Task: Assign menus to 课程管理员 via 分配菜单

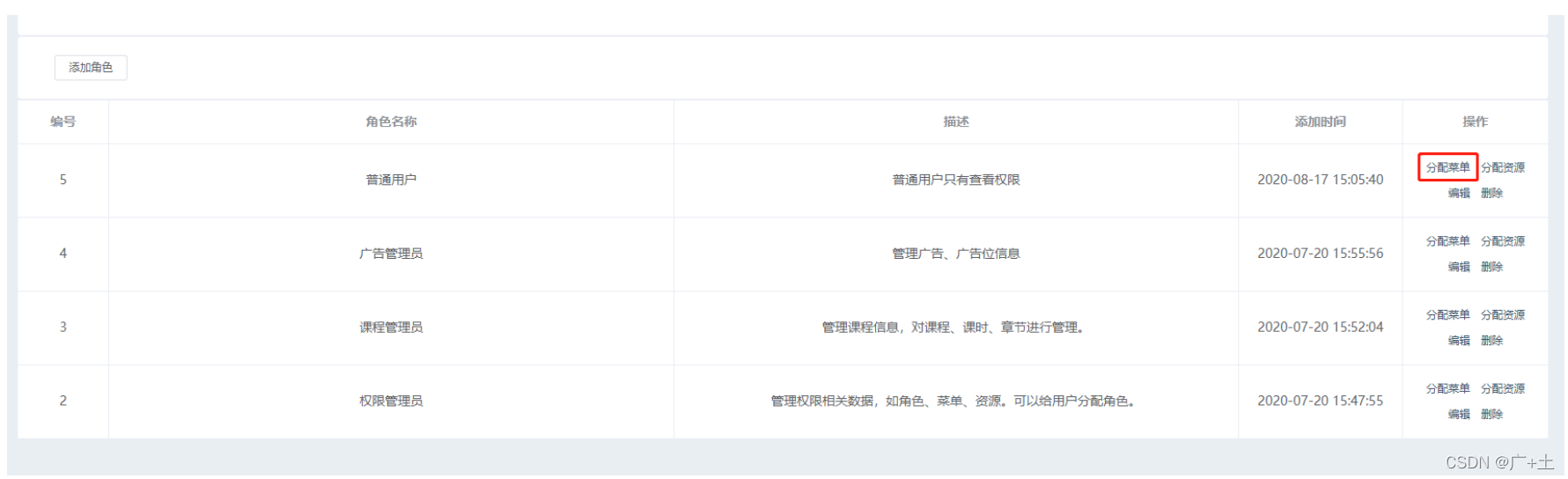Action: click(1447, 315)
